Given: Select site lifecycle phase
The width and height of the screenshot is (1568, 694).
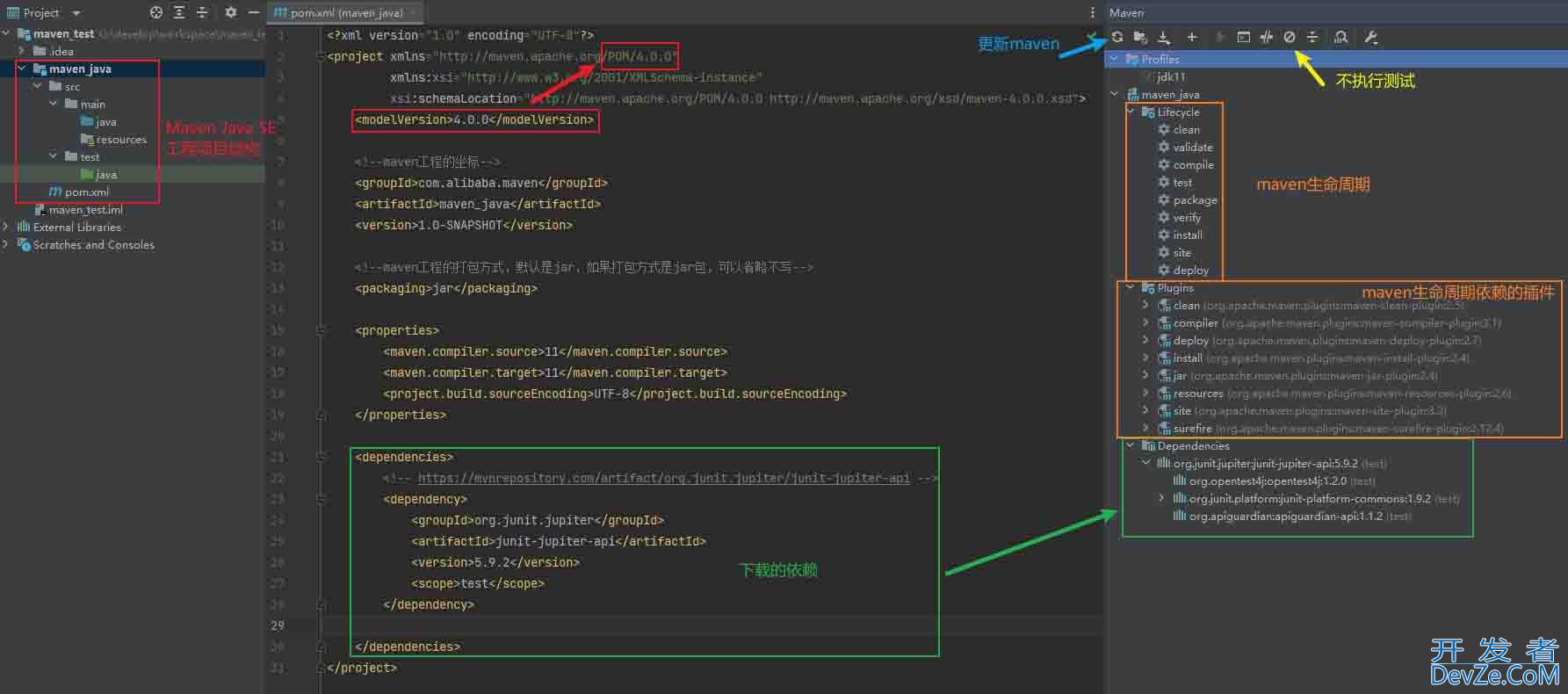Looking at the screenshot, I should (x=1174, y=252).
